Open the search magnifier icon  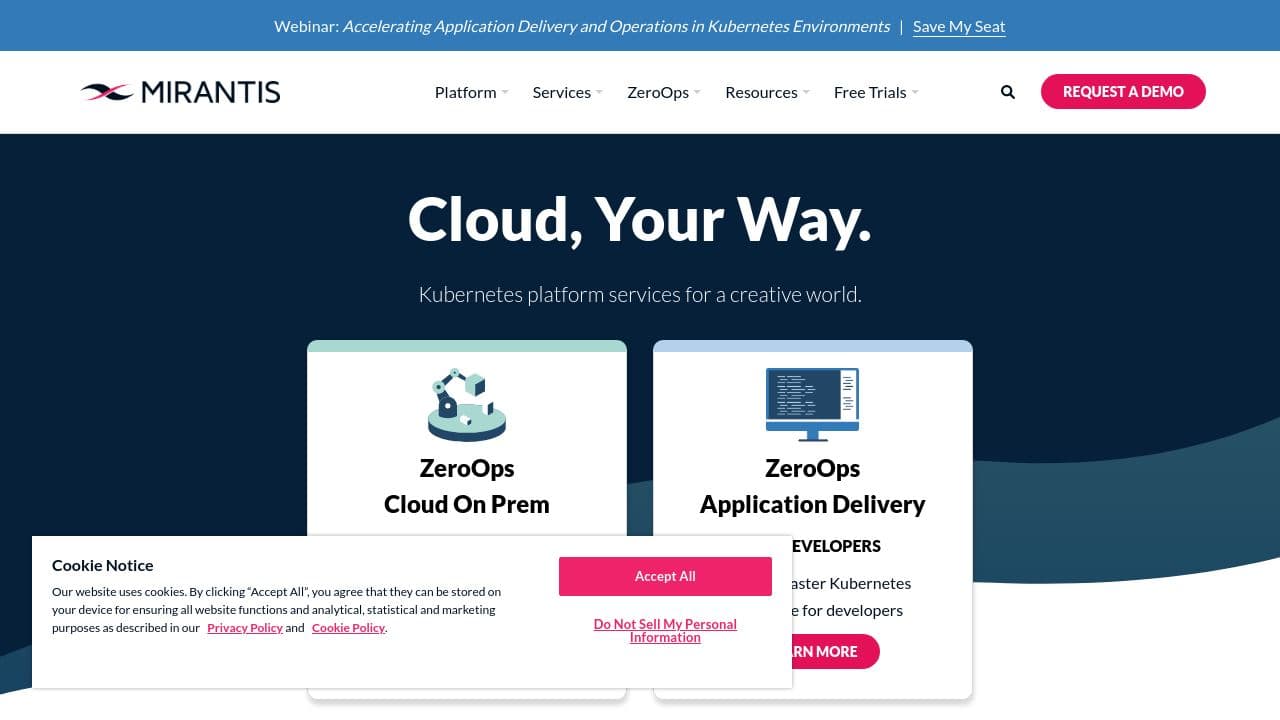point(1008,92)
